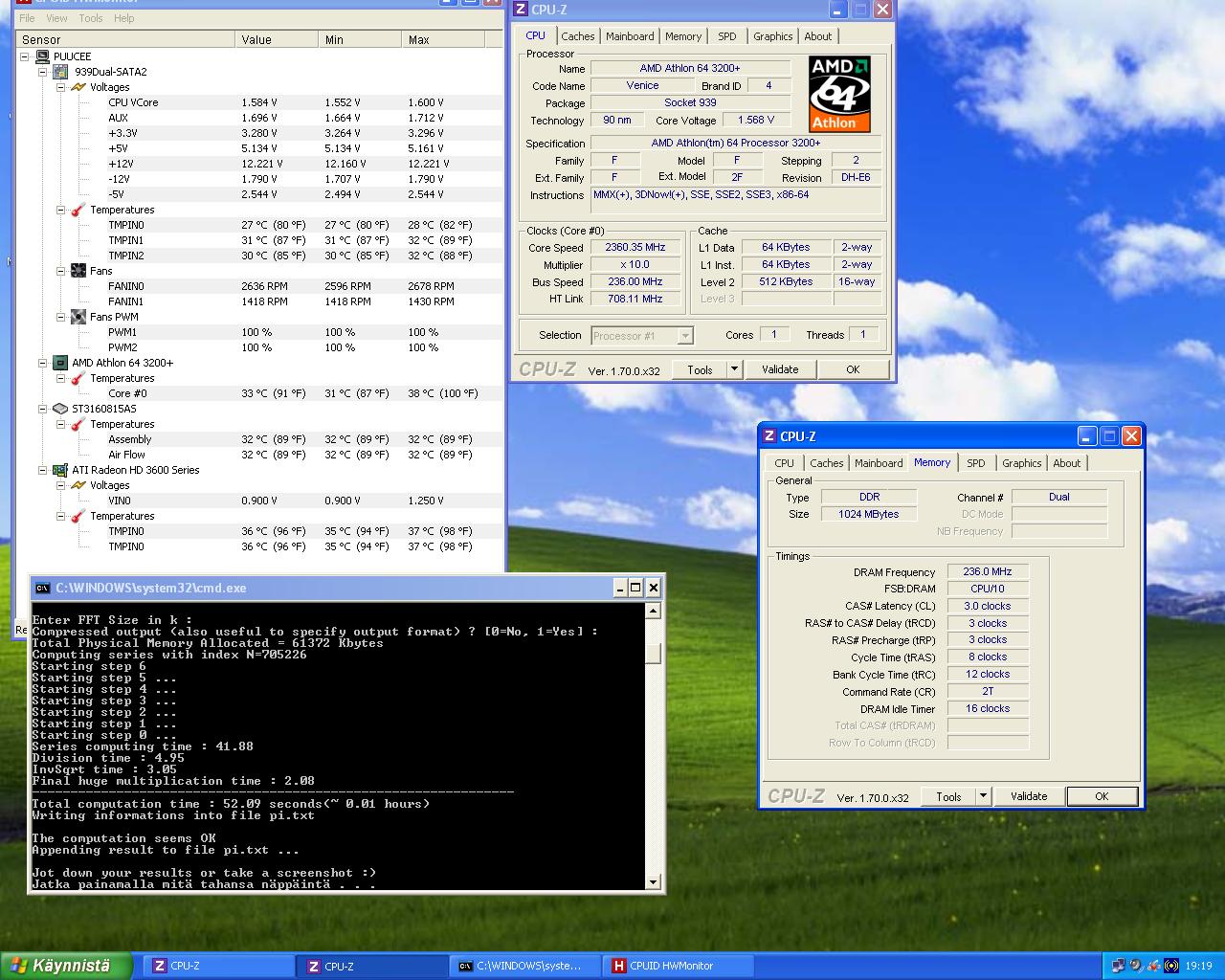Click the CPU-Z Memory window title icon
The width and height of the screenshot is (1225, 980).
769,436
